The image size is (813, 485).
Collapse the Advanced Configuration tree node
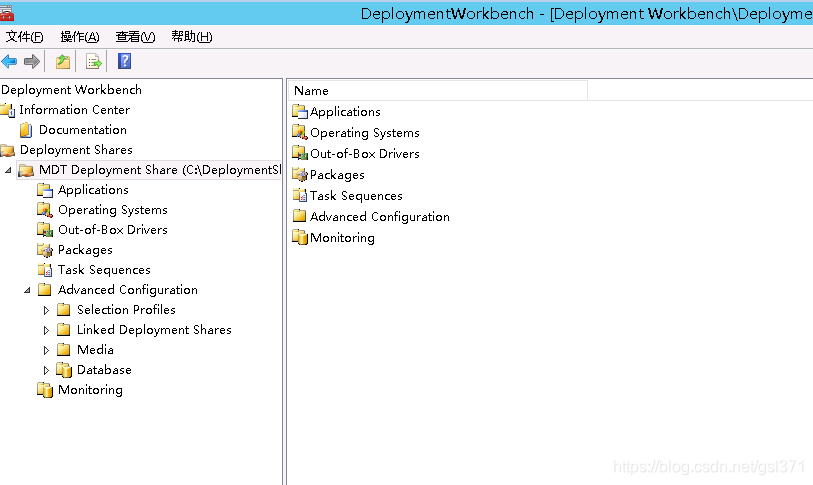(27, 290)
